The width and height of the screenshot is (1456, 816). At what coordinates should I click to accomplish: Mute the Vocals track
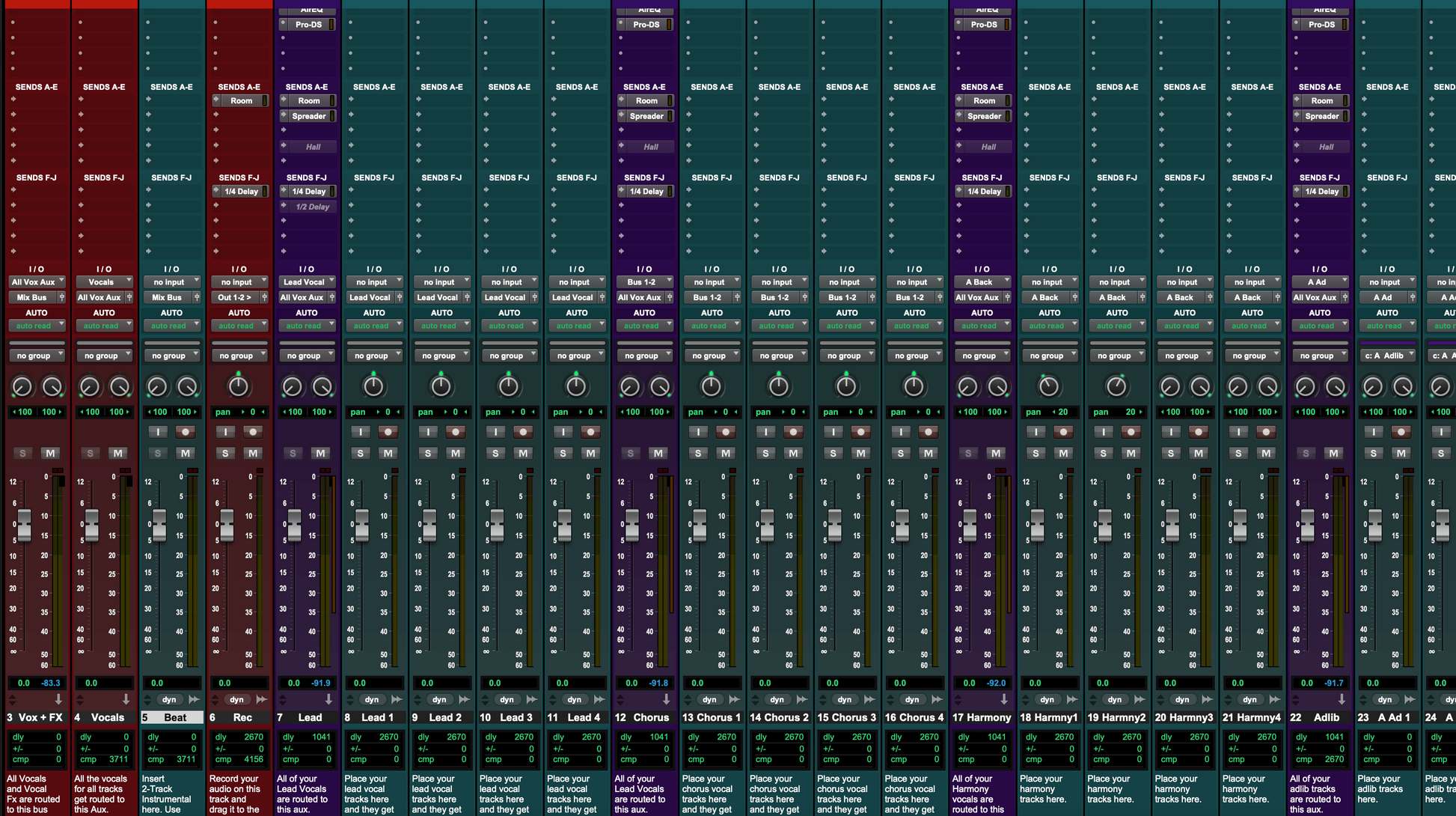[117, 454]
